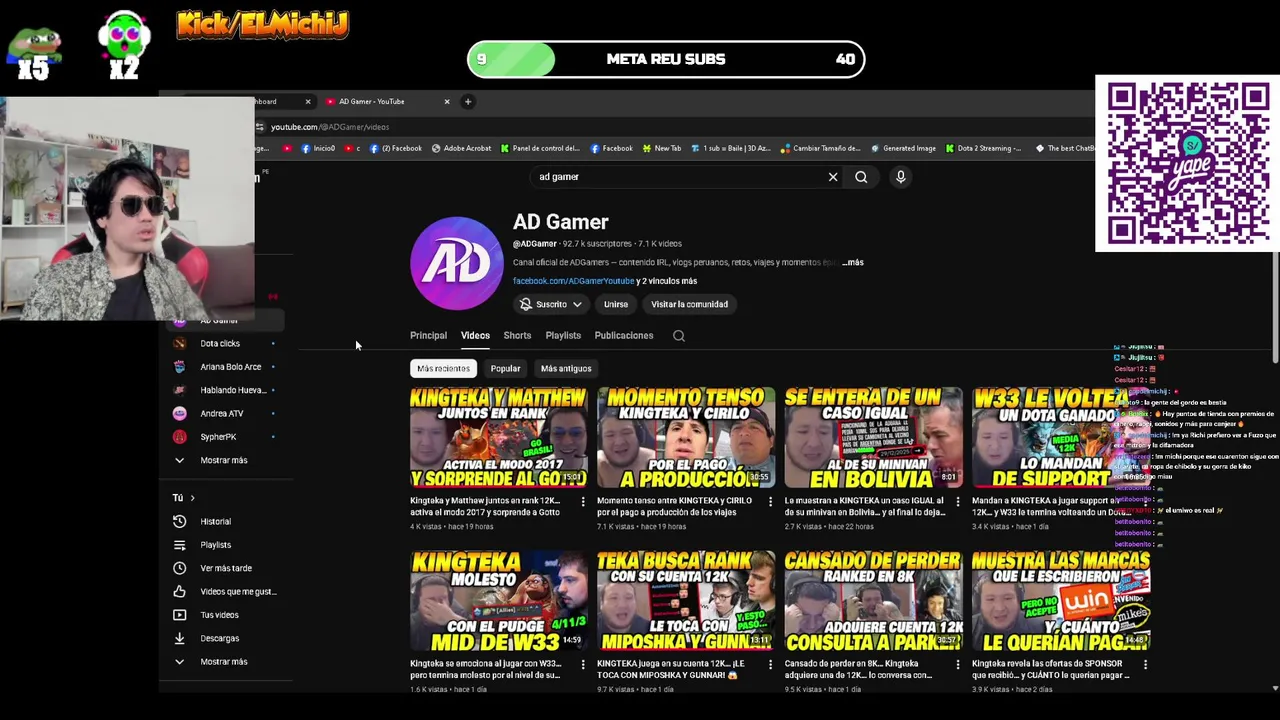Open the Suscrito notification dropdown
This screenshot has height=720, width=1280.
coord(553,304)
